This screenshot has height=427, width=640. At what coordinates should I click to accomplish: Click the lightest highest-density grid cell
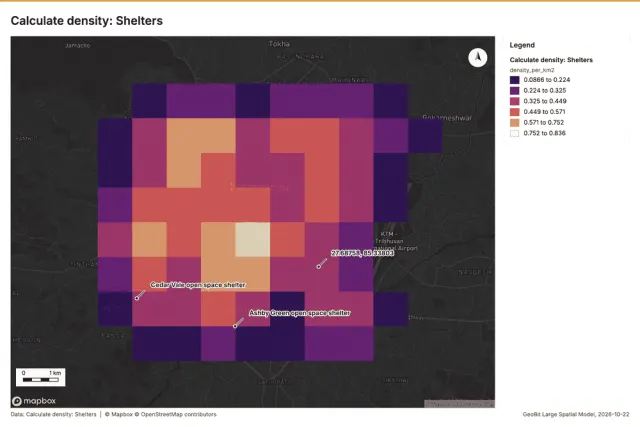pyautogui.click(x=253, y=240)
